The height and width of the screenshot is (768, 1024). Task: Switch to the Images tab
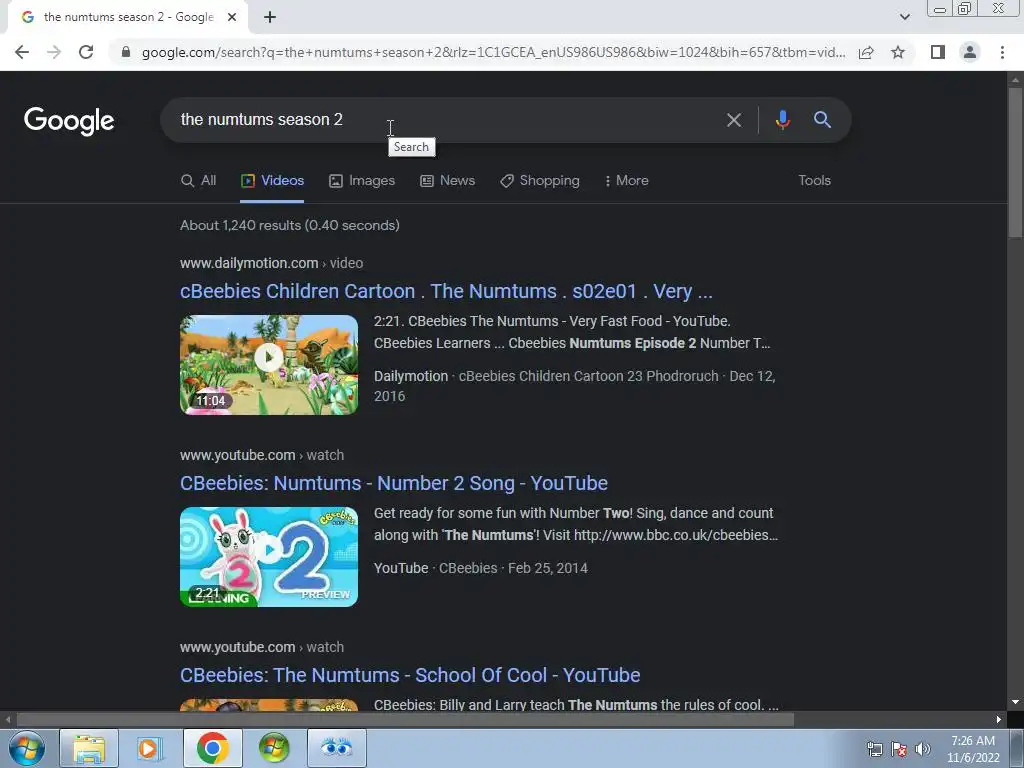(x=362, y=181)
